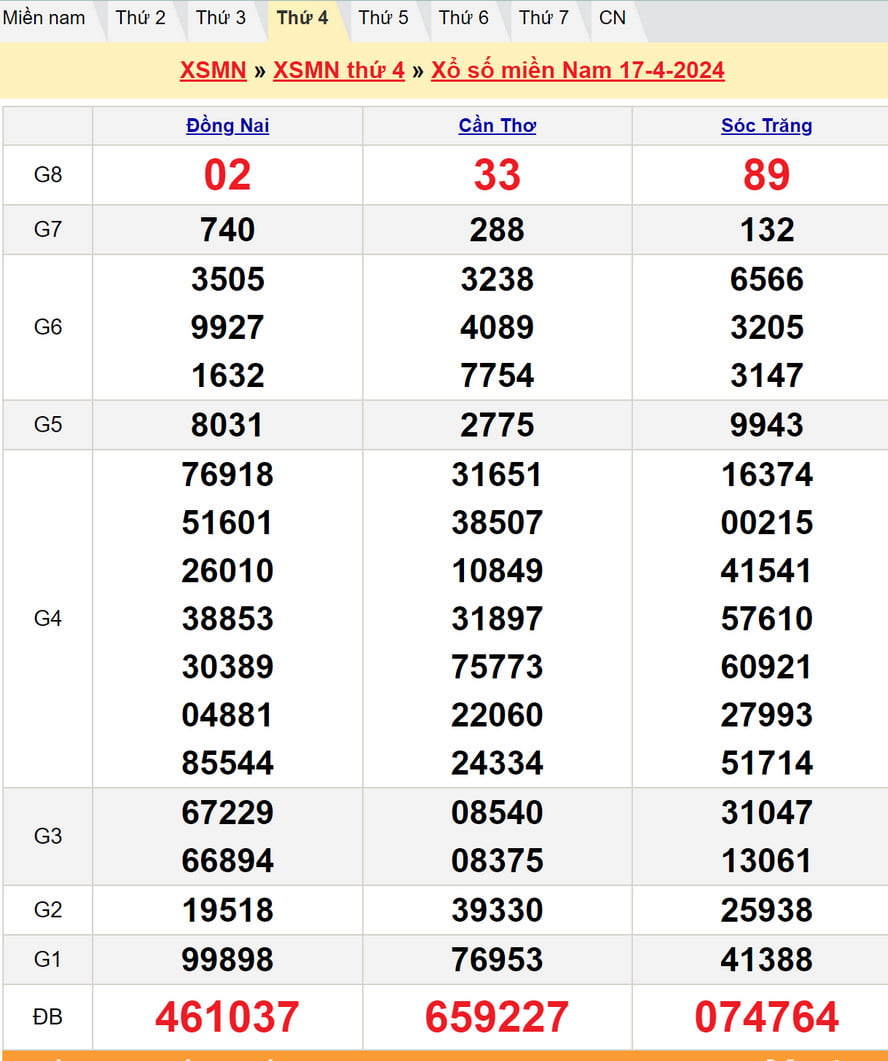Click the active Thứ 4 tab

302,18
